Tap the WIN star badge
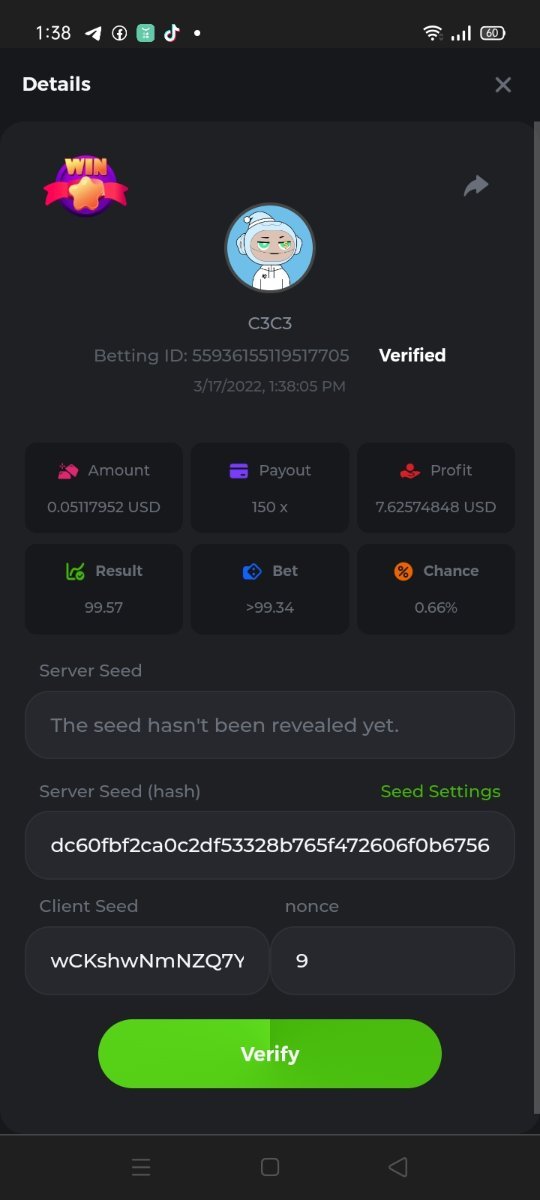 (86, 184)
